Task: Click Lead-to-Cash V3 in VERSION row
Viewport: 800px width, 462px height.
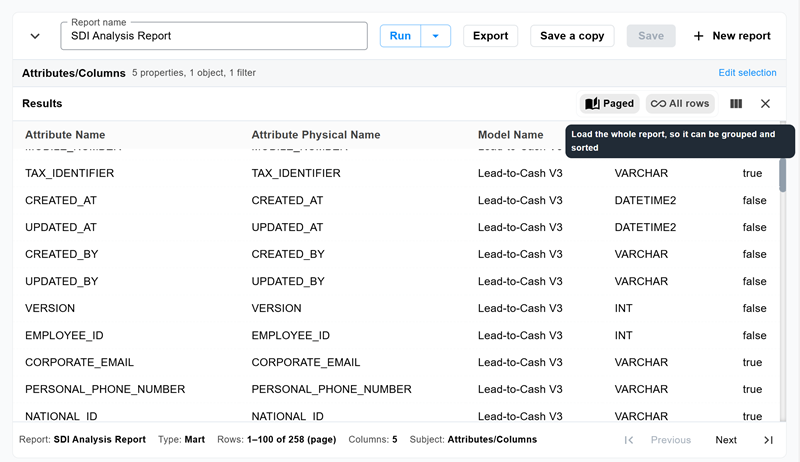Action: [520, 309]
